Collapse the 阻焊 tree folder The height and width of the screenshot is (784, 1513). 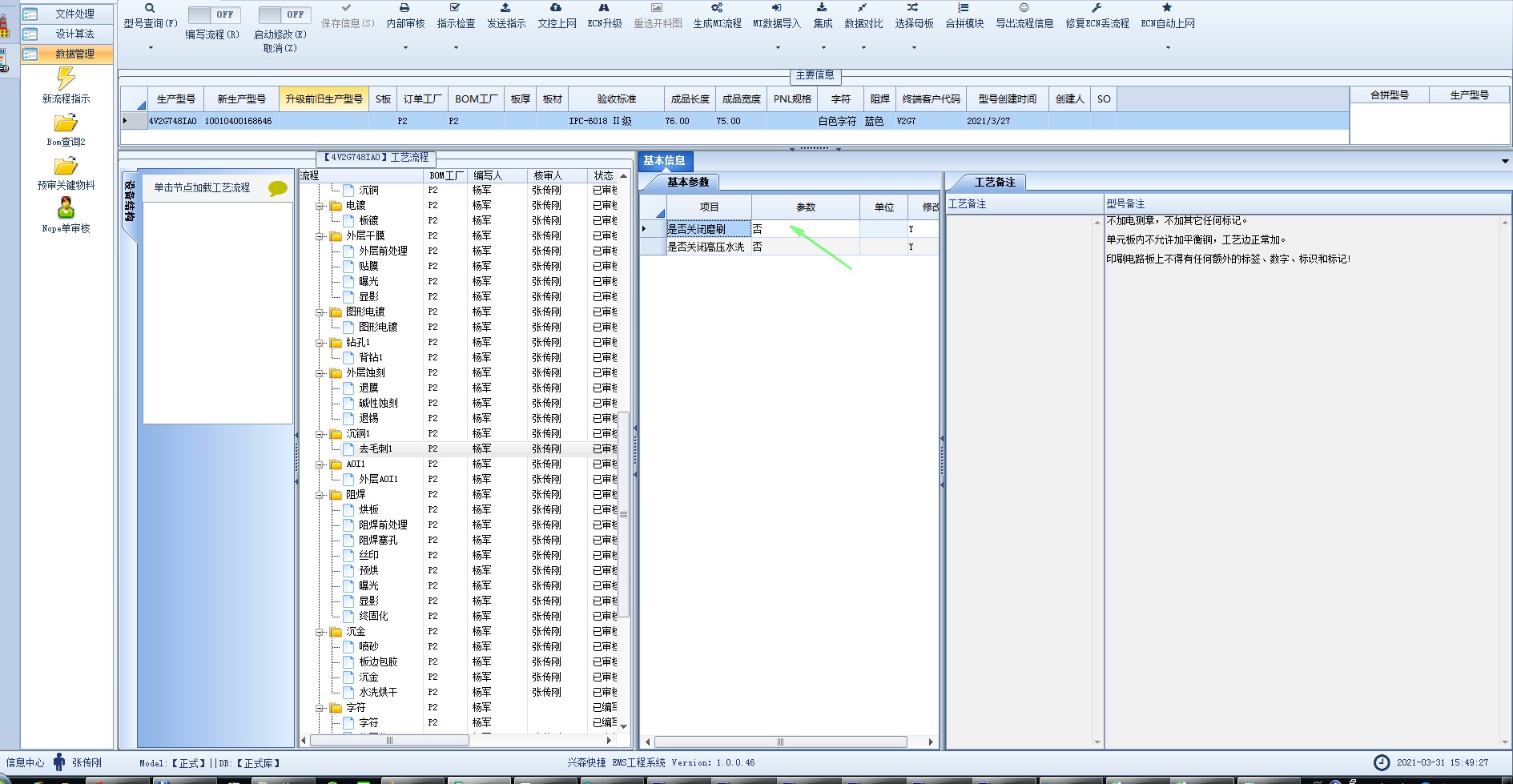(320, 495)
